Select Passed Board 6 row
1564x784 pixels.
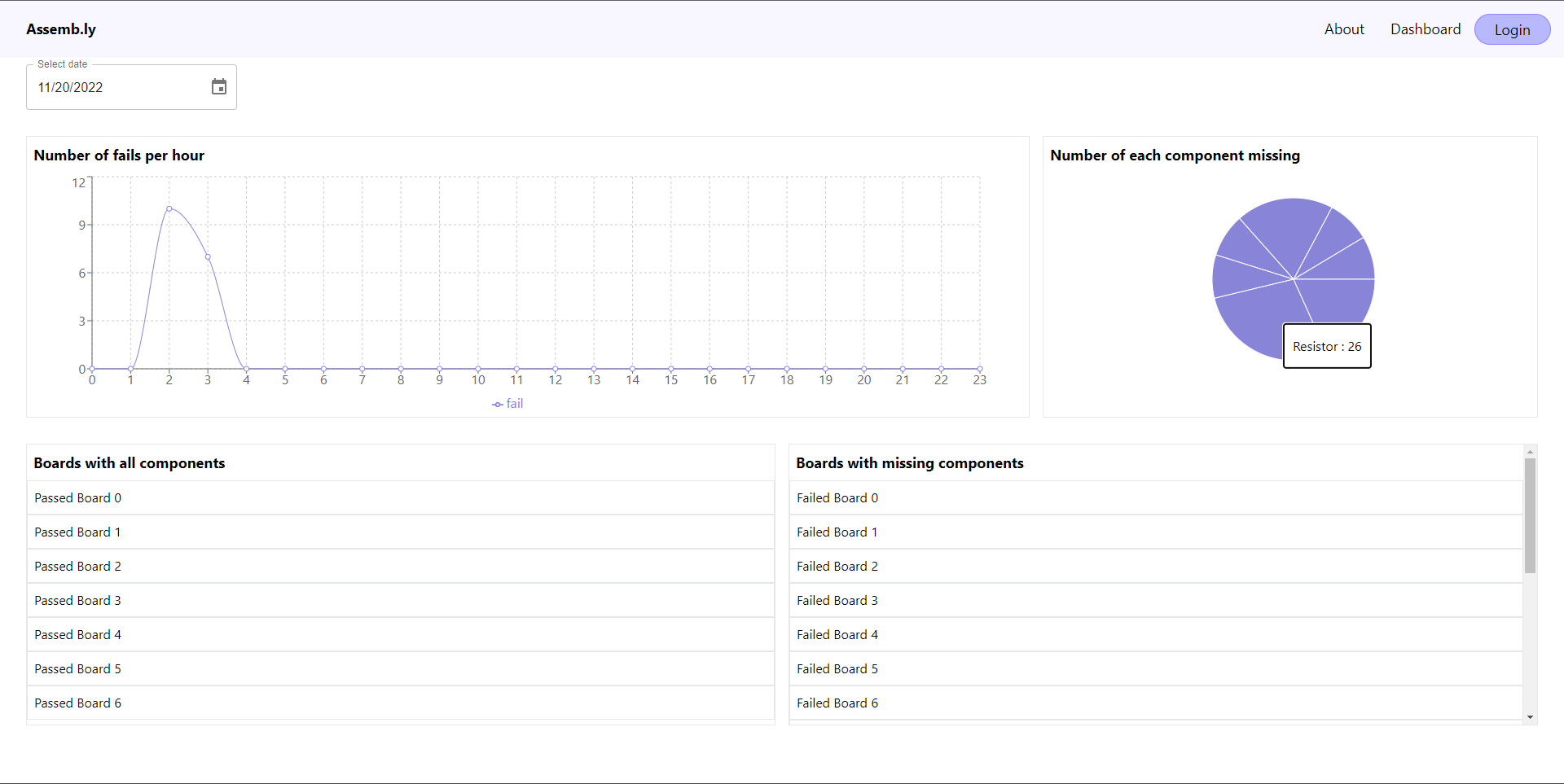(401, 703)
